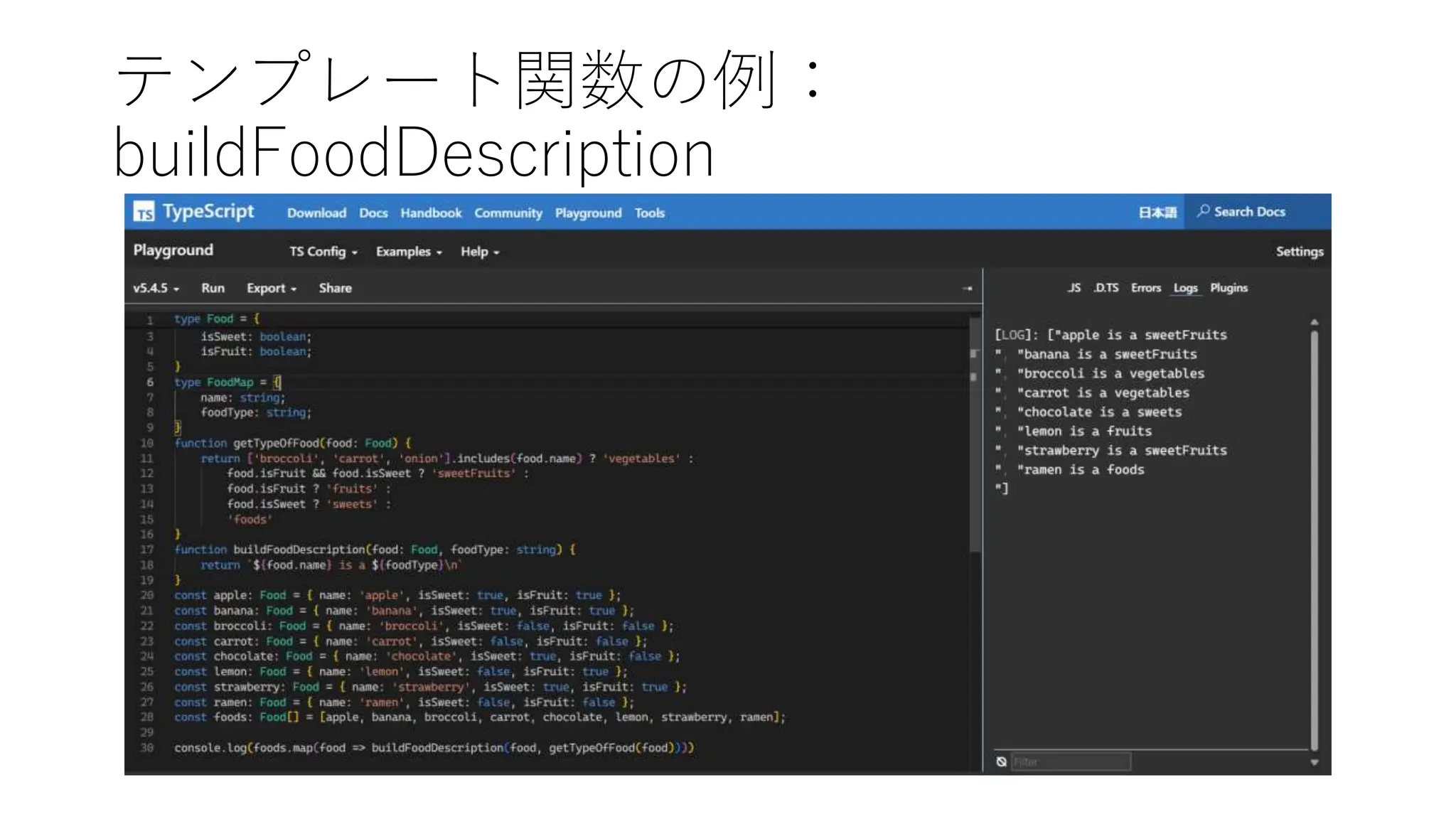Run the code with Run button

pyautogui.click(x=213, y=288)
